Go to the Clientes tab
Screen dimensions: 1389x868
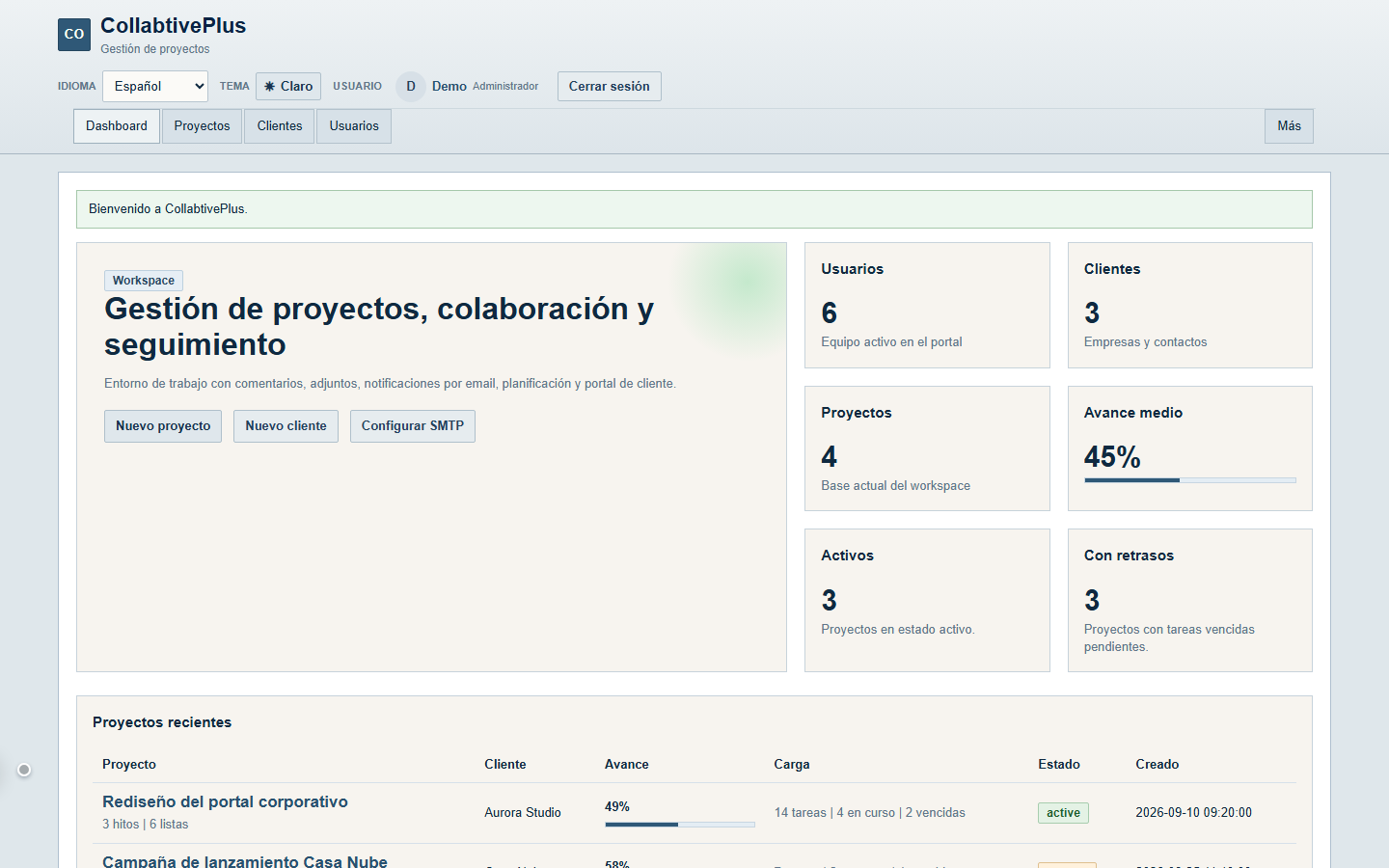(280, 126)
